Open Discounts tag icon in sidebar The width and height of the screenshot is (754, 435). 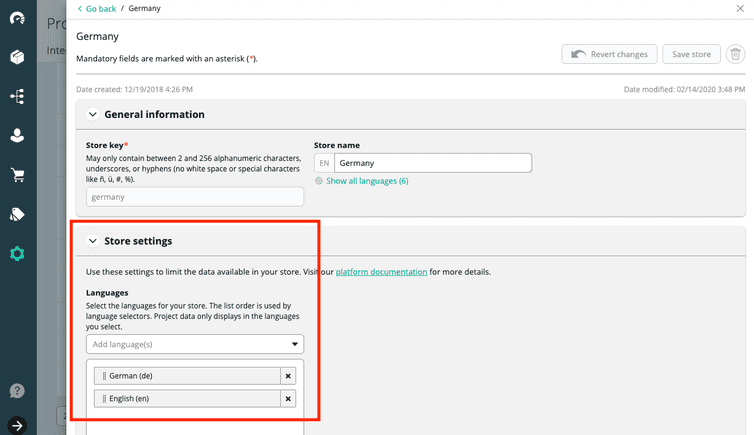17,214
